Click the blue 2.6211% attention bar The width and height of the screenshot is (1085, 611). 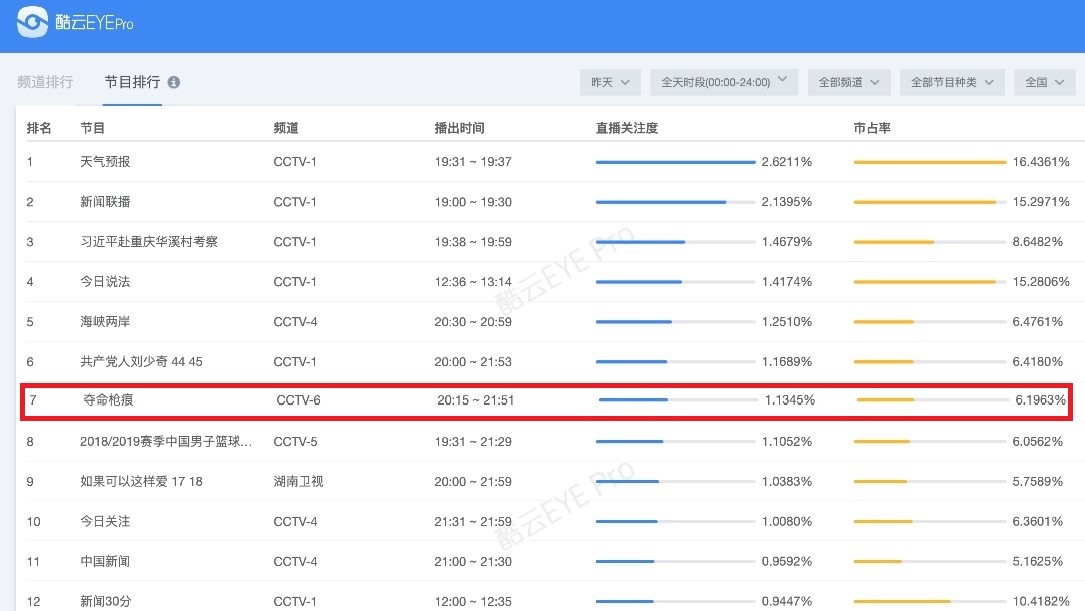(x=675, y=162)
